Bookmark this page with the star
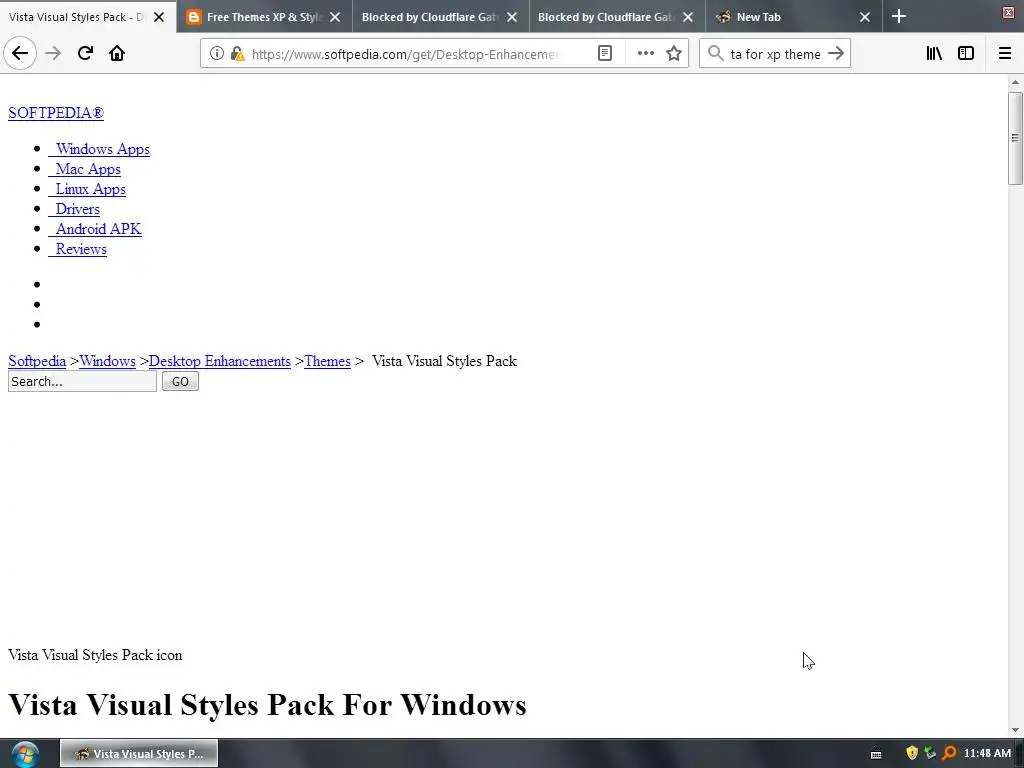1024x768 pixels. (x=674, y=54)
